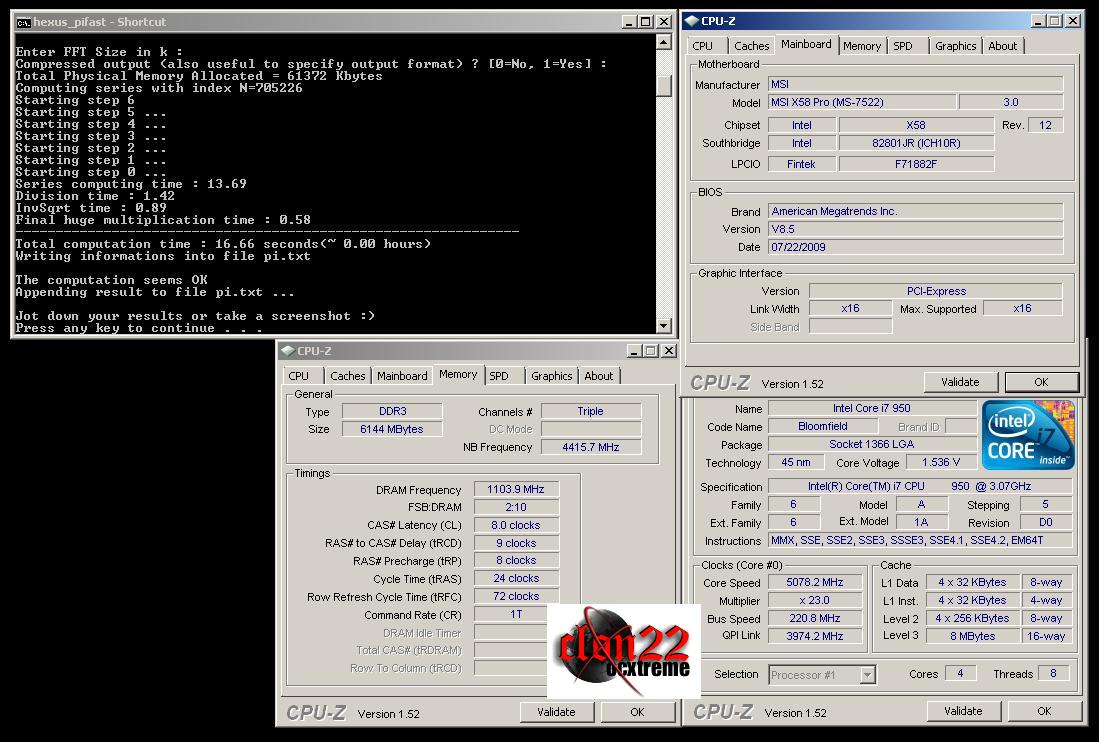Switch to CPU tab in Mainboard window

(702, 46)
